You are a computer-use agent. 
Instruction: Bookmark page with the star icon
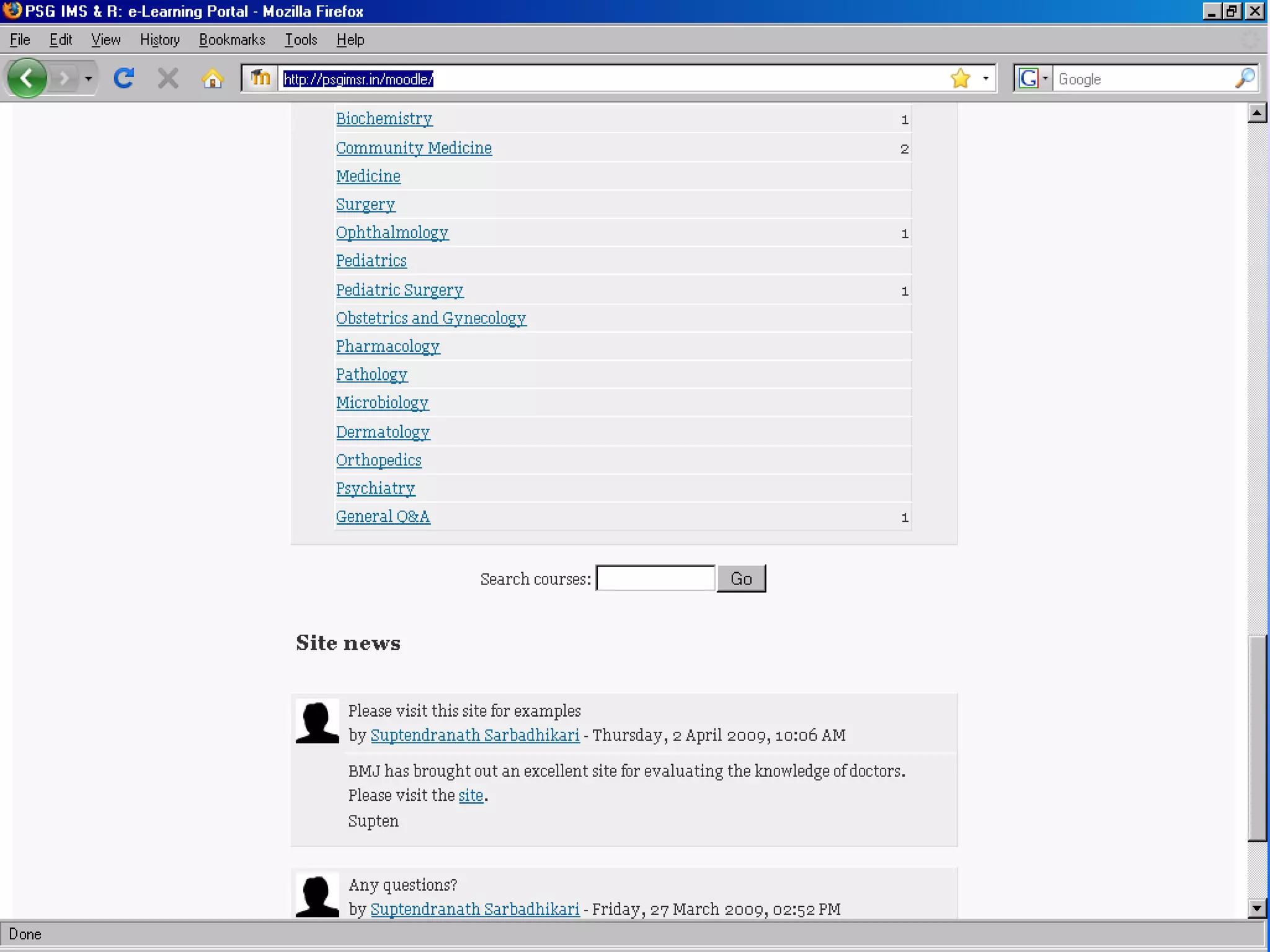click(960, 78)
